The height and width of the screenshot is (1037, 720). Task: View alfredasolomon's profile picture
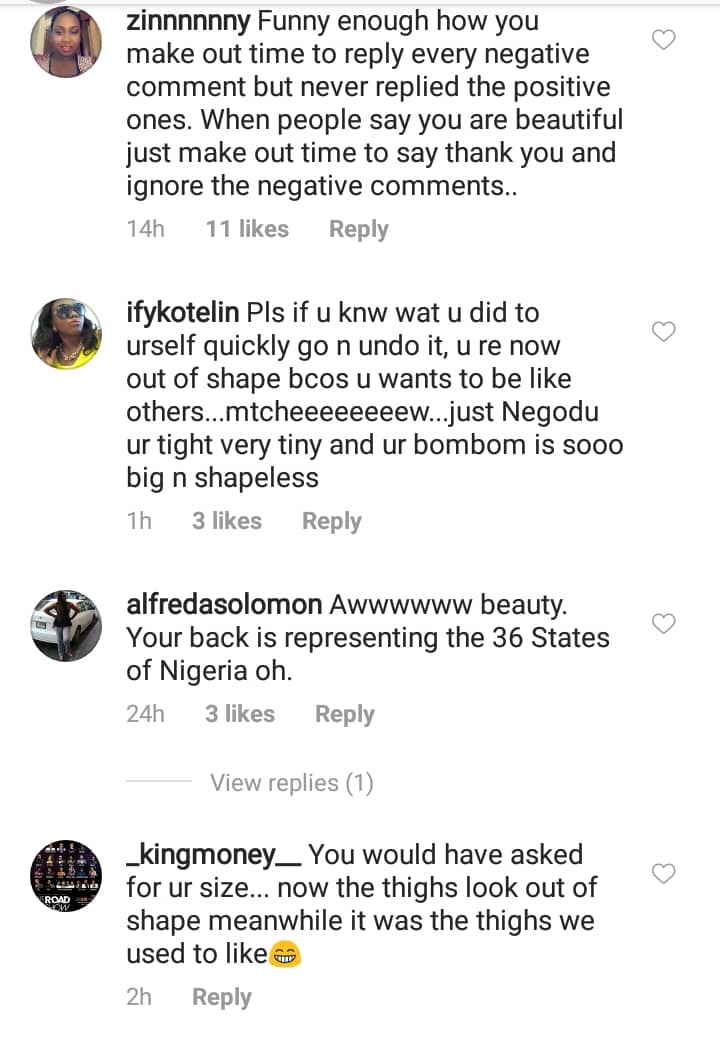click(x=66, y=626)
